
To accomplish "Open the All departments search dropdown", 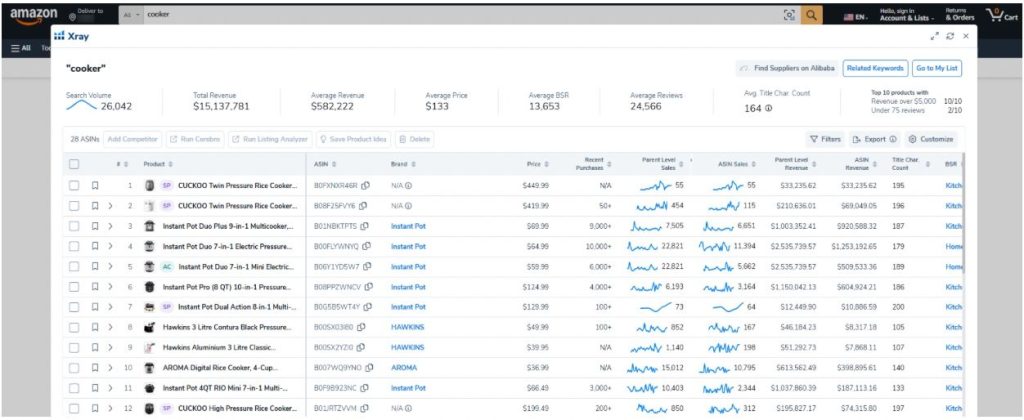I will [x=131, y=15].
